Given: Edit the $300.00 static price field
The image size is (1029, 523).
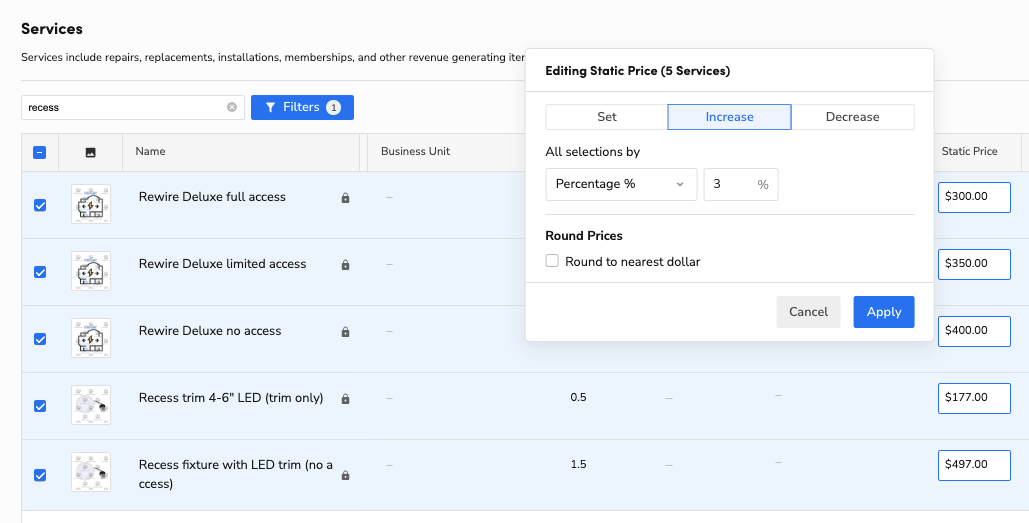Looking at the screenshot, I should click(x=974, y=197).
